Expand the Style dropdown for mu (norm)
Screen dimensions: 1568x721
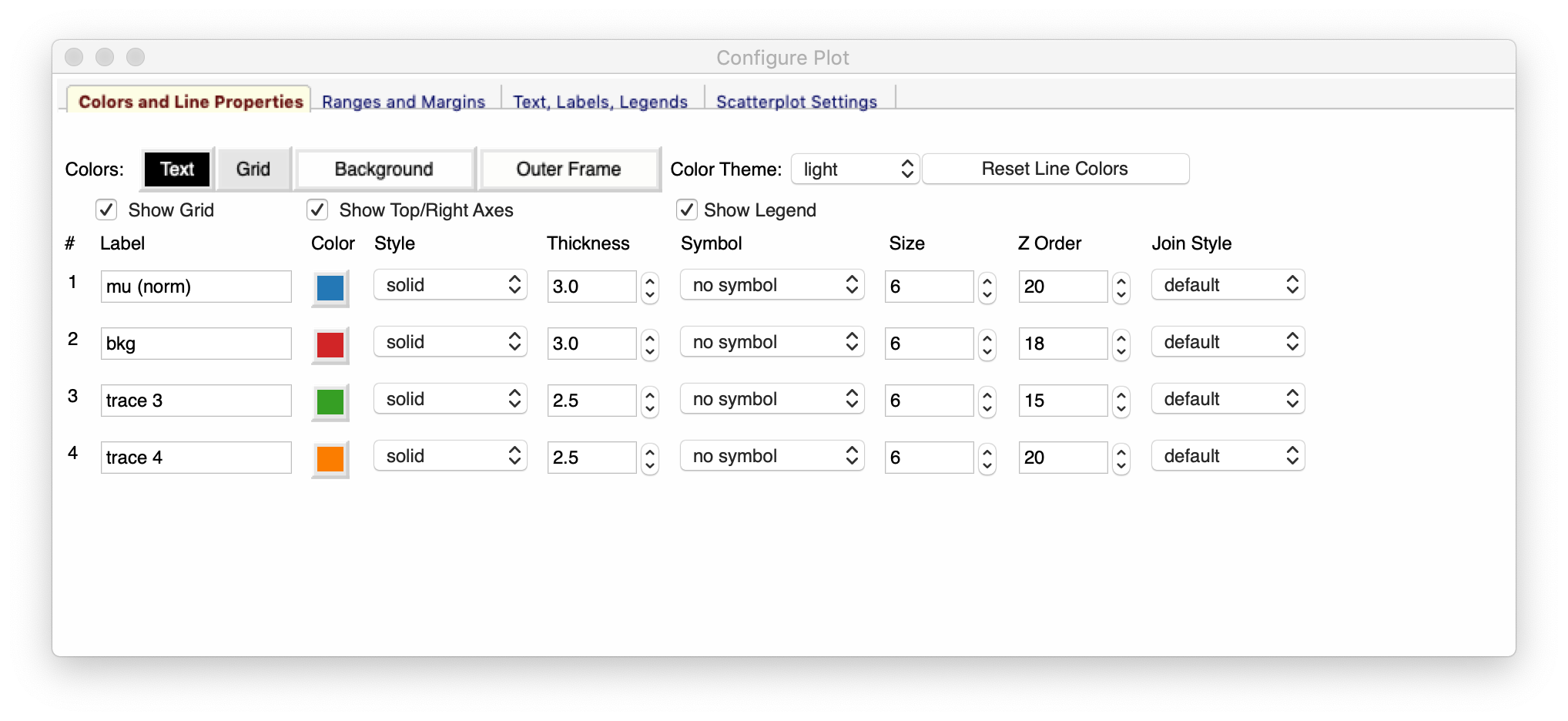(x=450, y=285)
